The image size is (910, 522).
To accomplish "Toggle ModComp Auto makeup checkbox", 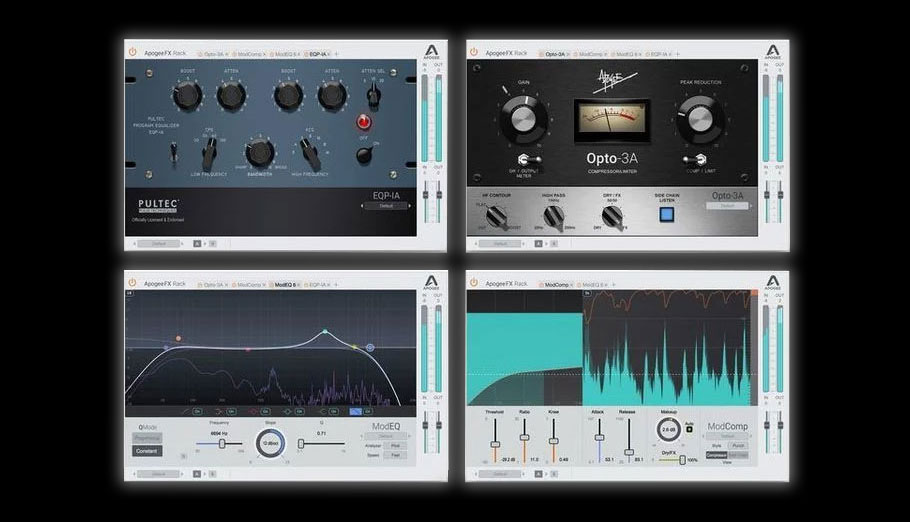I will coord(689,430).
